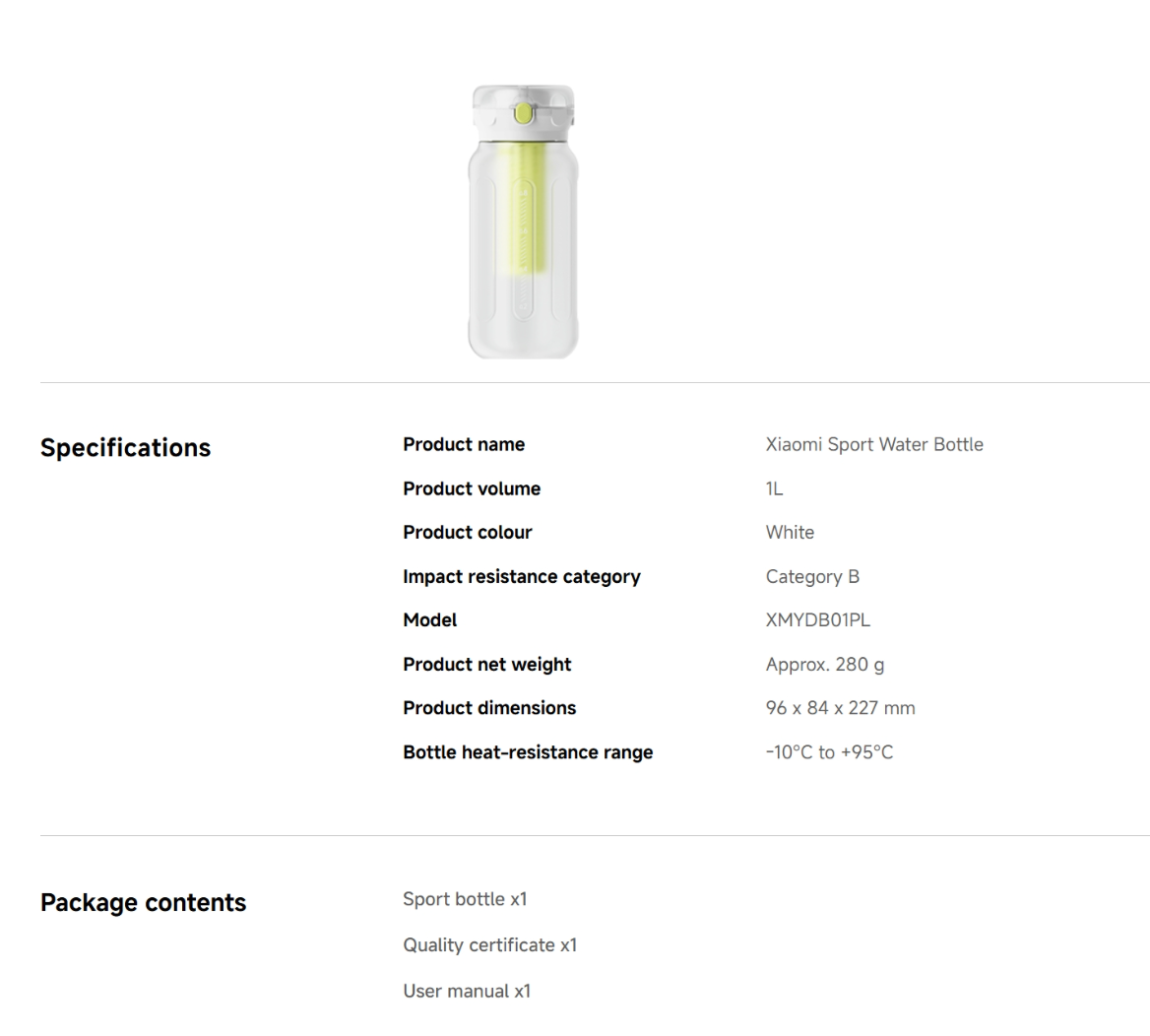
Task: Click the White colour value
Action: [790, 532]
